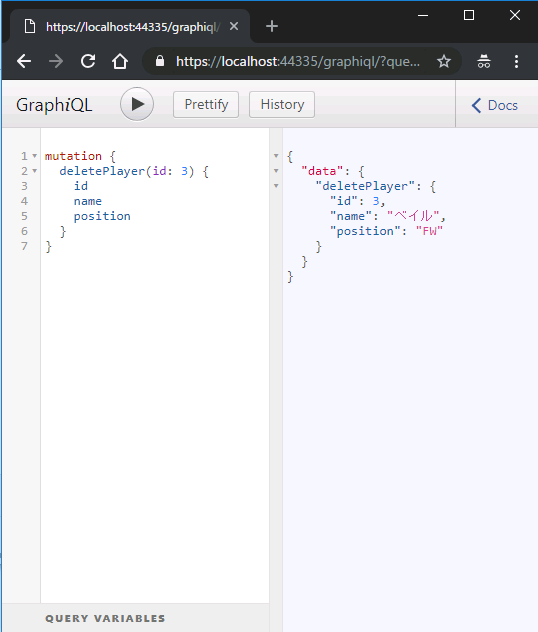
Task: Click the Prettify button
Action: click(206, 104)
